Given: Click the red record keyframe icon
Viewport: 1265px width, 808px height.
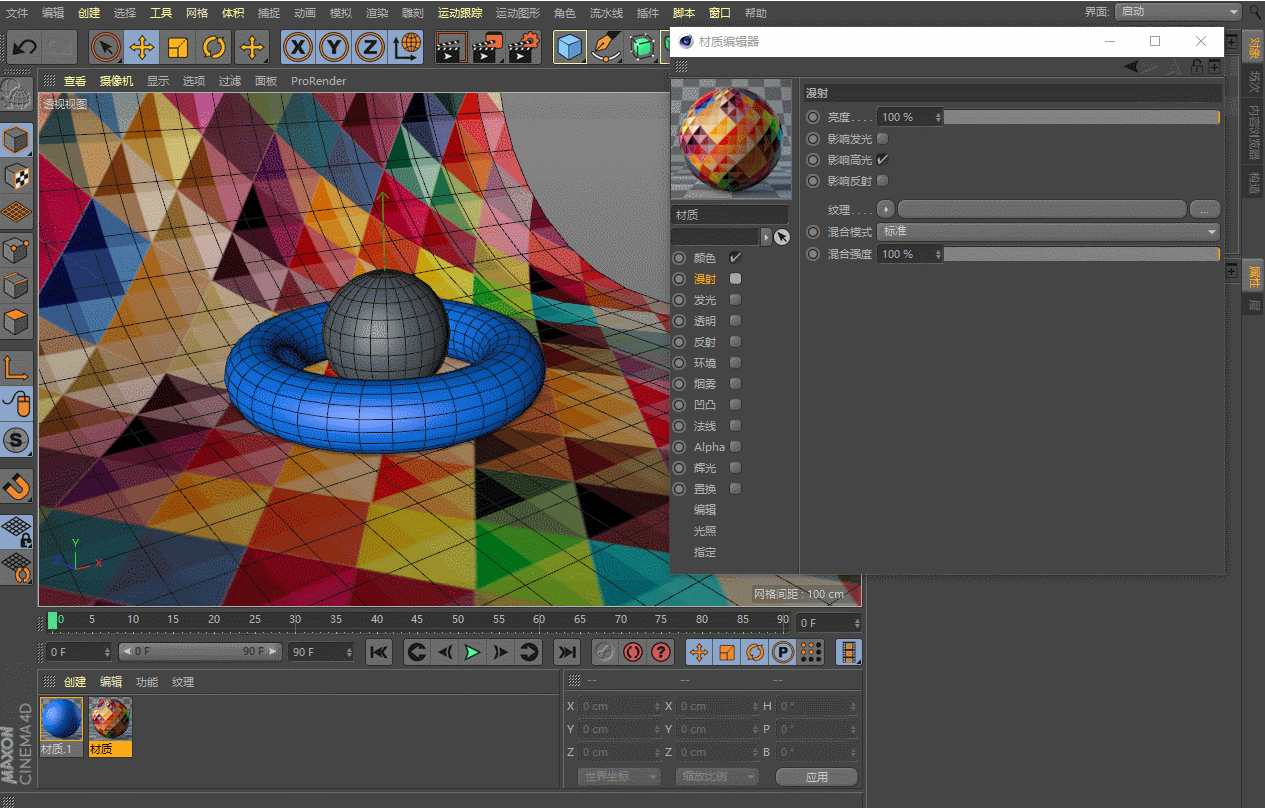Looking at the screenshot, I should pos(632,653).
